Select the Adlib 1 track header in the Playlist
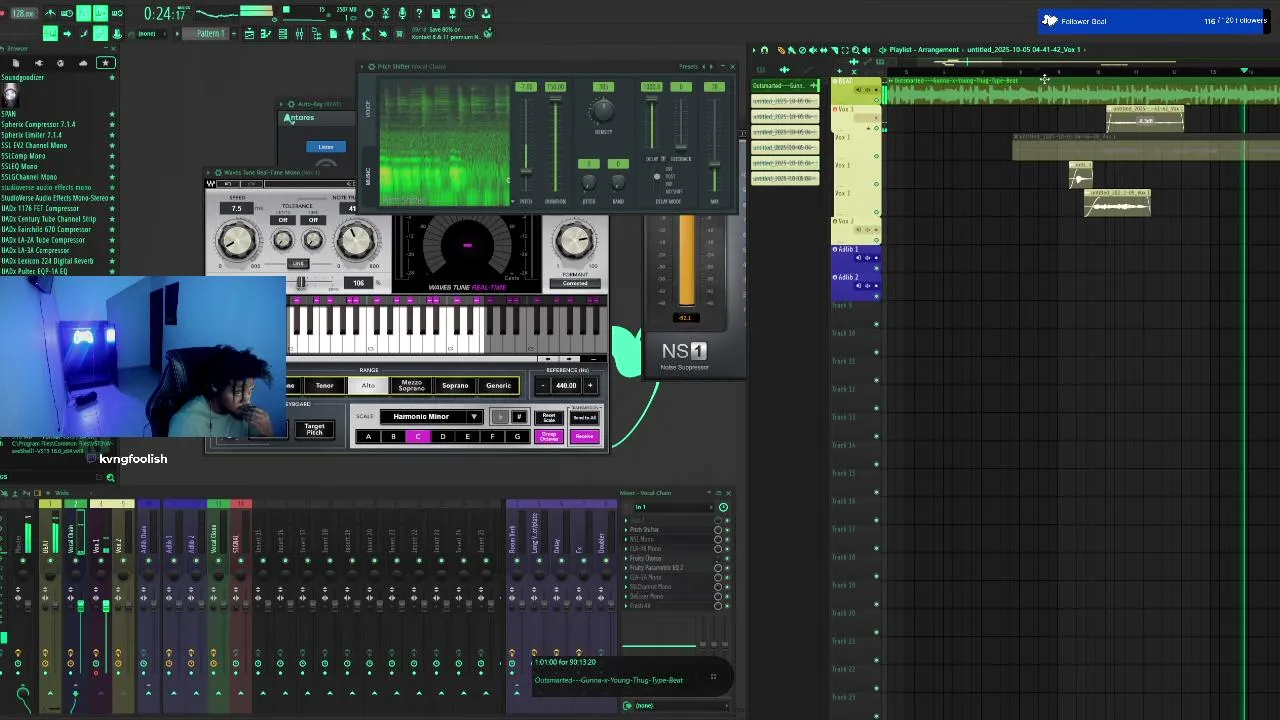Viewport: 1280px width, 720px height. point(856,257)
